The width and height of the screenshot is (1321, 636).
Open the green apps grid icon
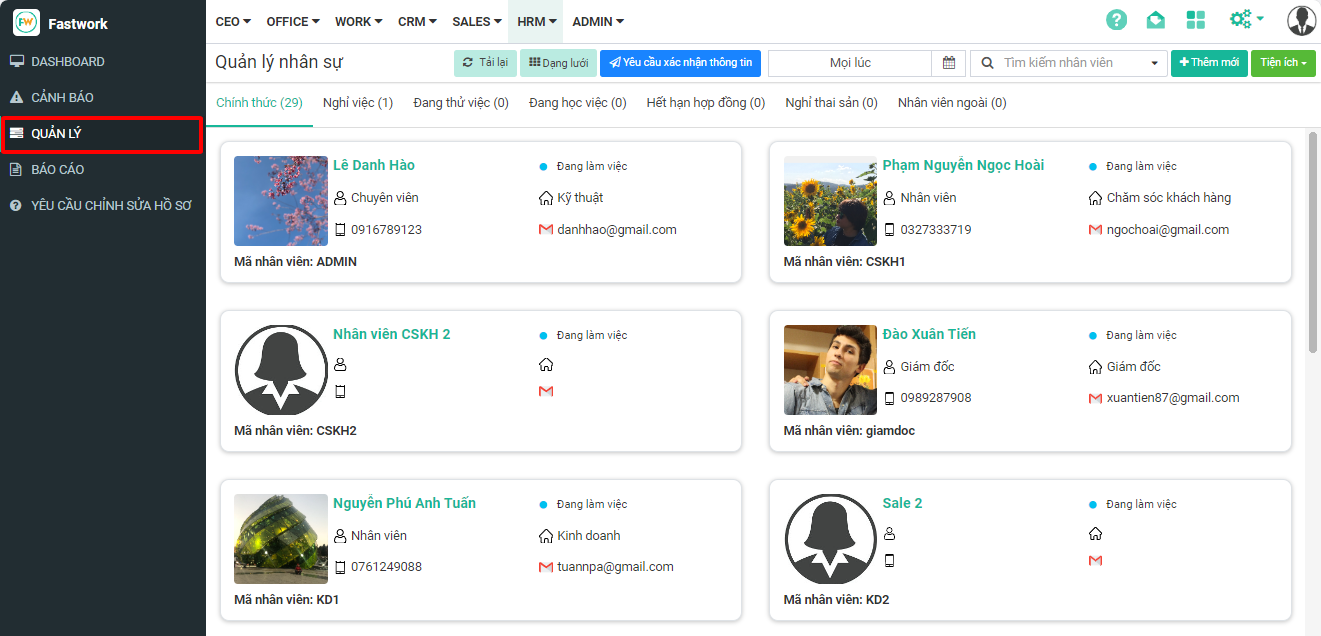(1195, 21)
